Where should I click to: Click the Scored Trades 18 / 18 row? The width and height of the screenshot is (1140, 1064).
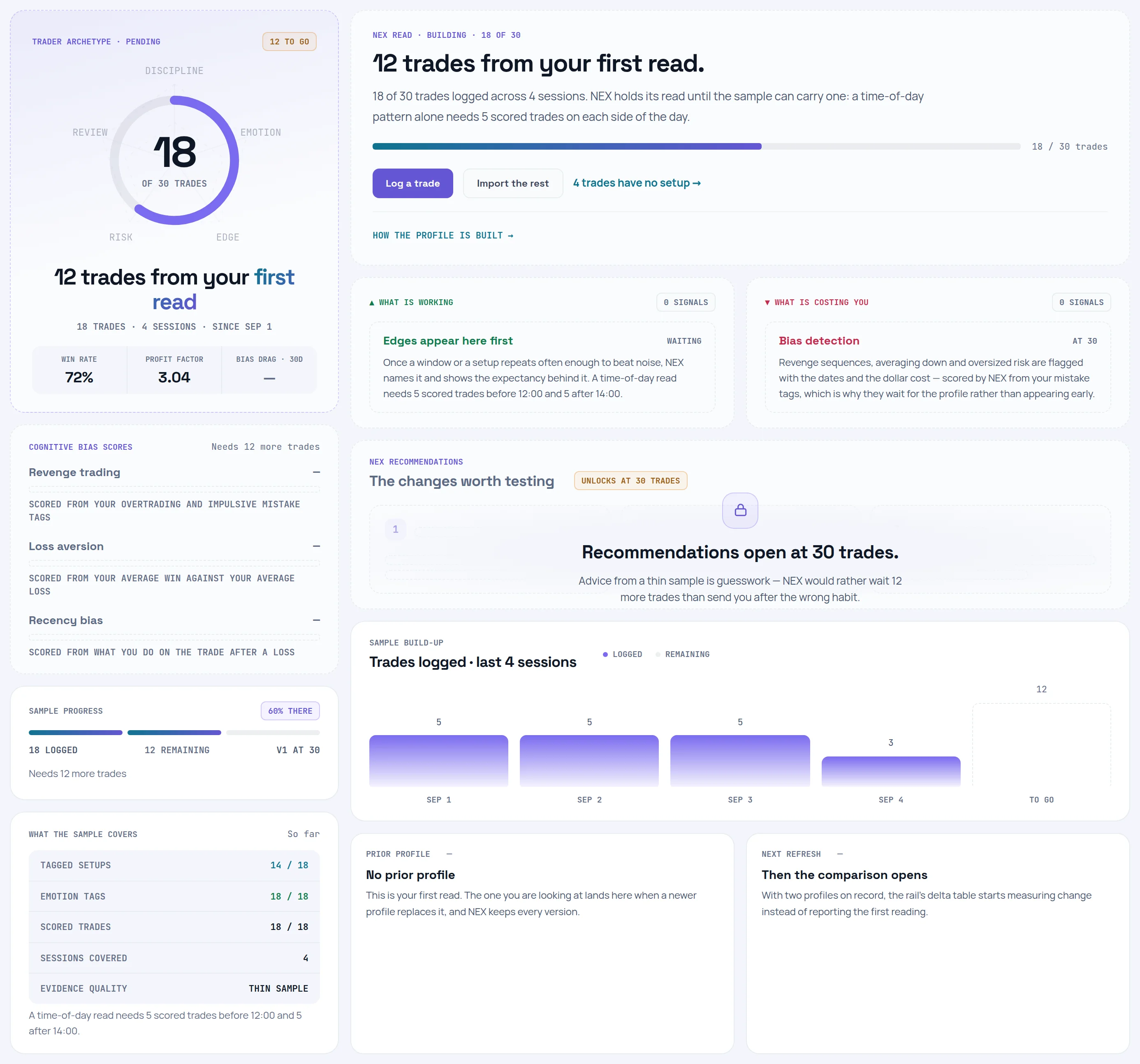174,927
